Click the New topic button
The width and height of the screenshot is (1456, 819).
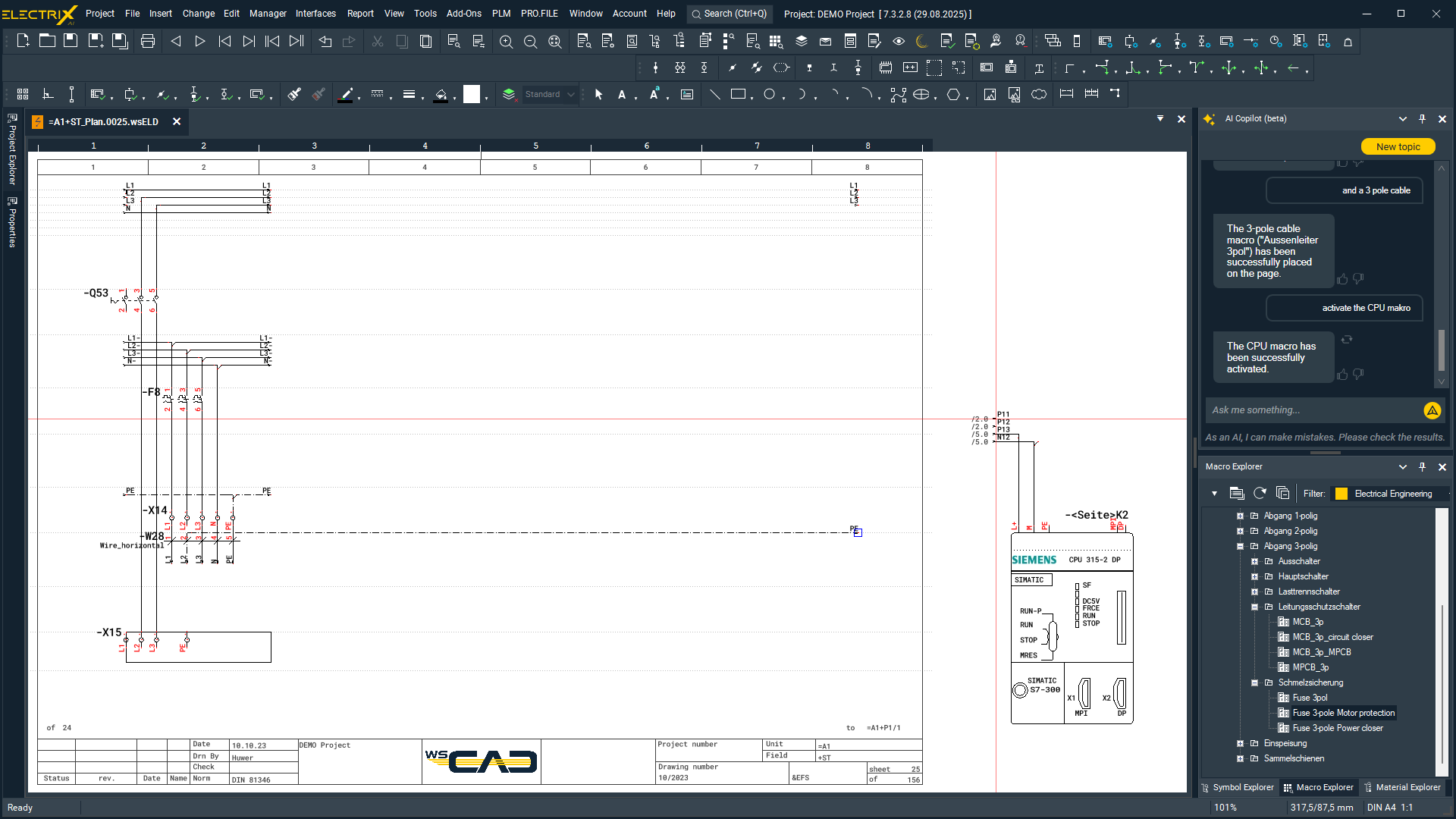pyautogui.click(x=1398, y=146)
